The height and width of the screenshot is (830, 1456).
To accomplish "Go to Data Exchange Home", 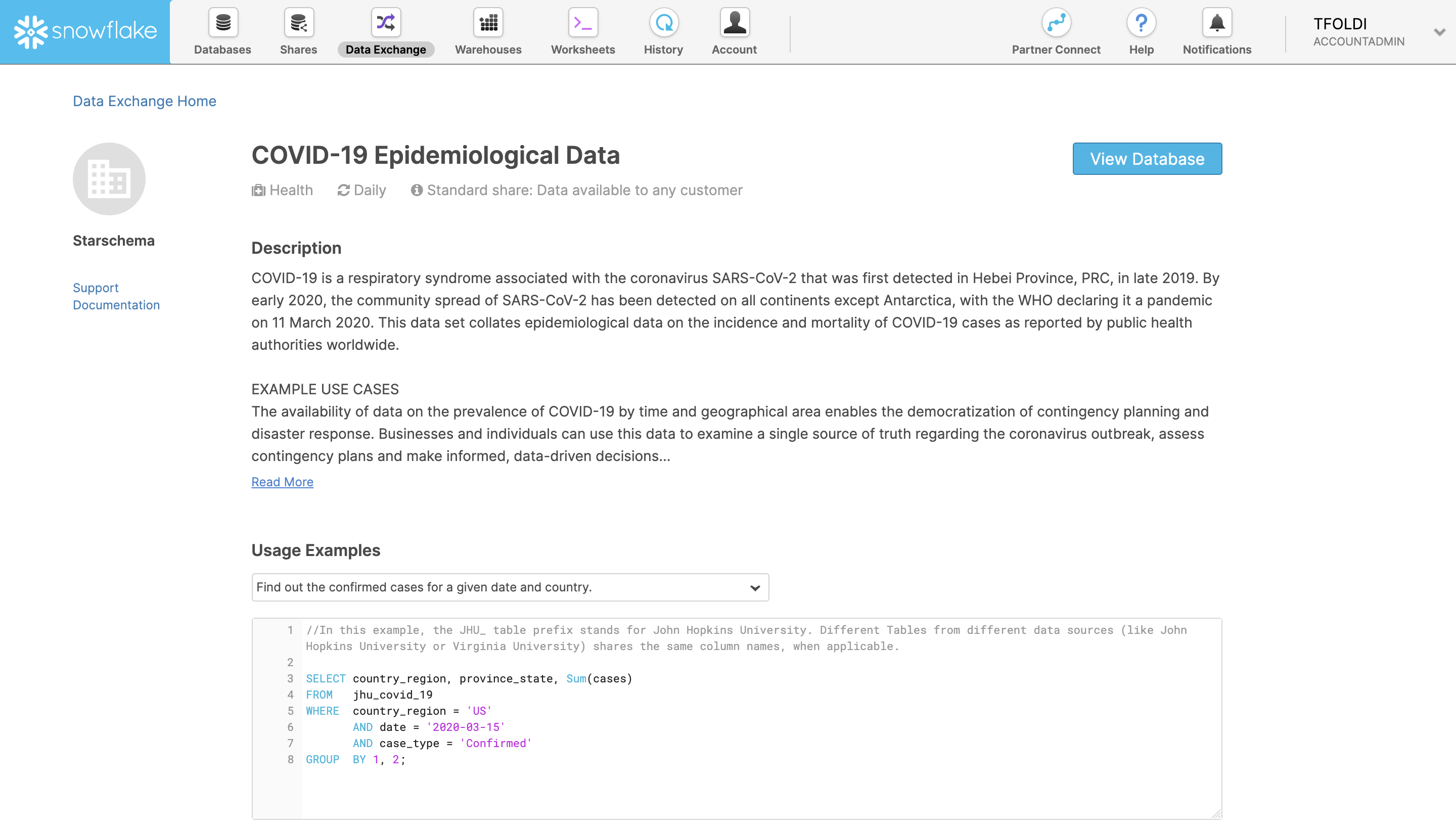I will [144, 101].
